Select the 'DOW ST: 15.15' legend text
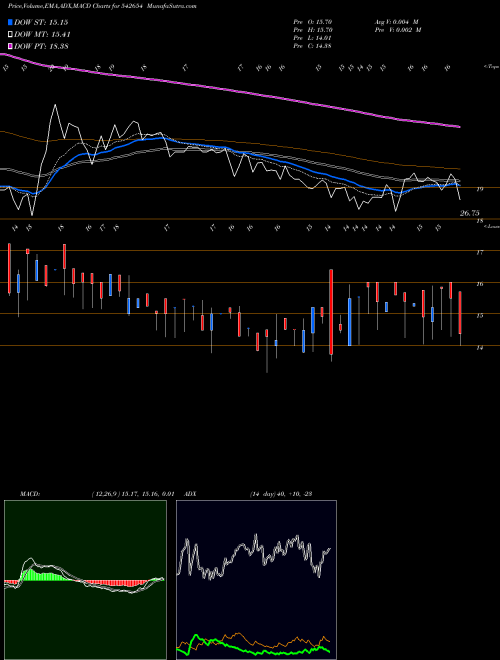 pyautogui.click(x=41, y=22)
